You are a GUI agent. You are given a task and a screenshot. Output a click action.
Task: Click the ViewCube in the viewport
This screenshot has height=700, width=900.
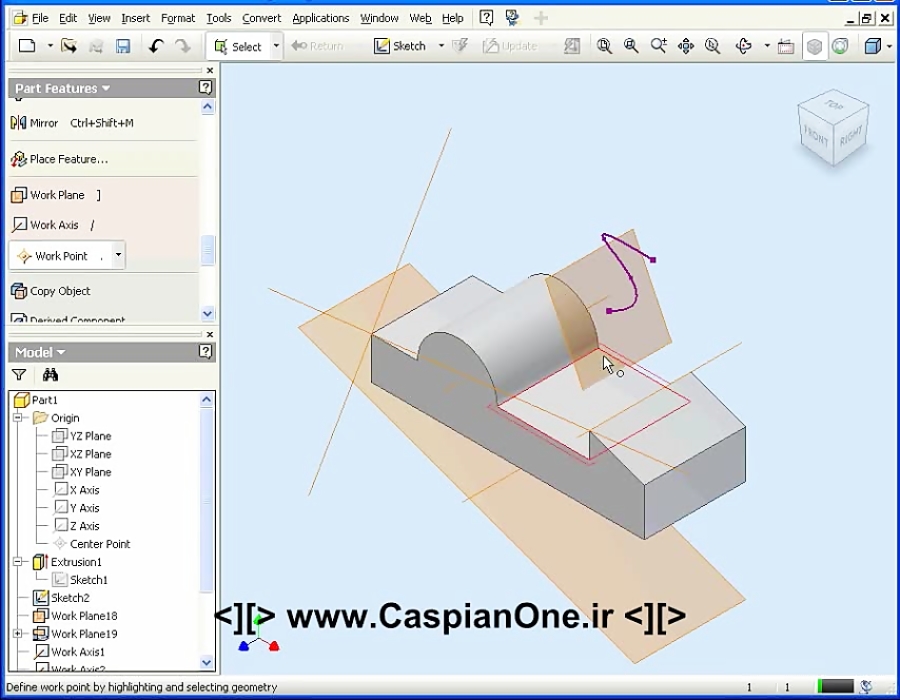pyautogui.click(x=833, y=127)
